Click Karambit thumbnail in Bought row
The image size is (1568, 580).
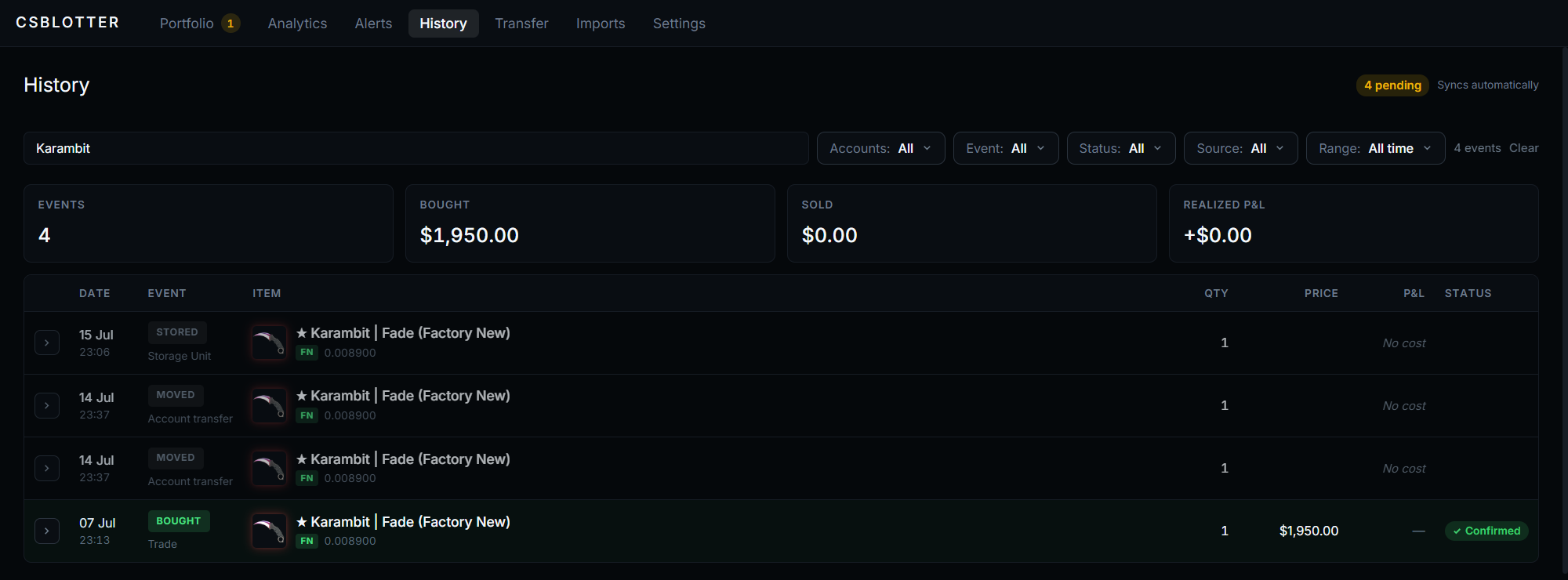(269, 531)
